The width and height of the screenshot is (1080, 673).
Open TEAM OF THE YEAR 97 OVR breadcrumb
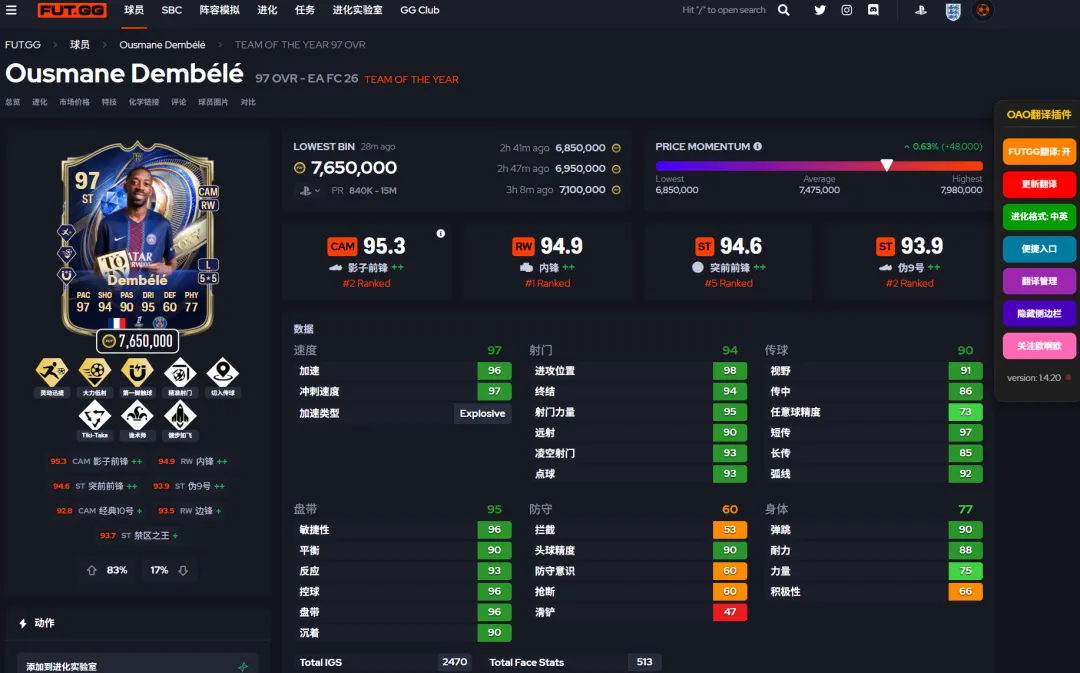click(x=300, y=45)
